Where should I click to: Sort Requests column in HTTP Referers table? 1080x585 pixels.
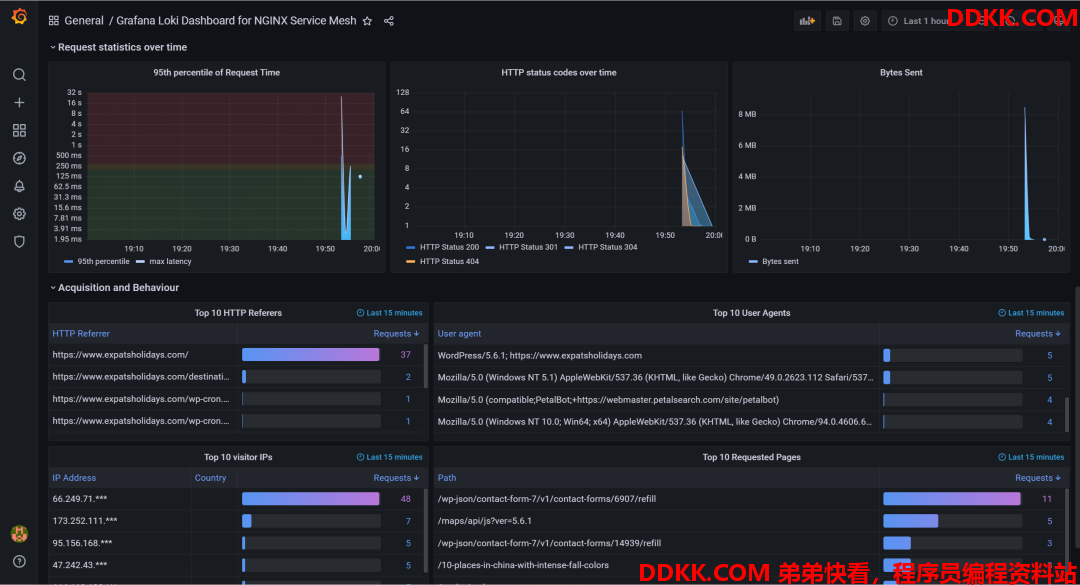point(396,334)
